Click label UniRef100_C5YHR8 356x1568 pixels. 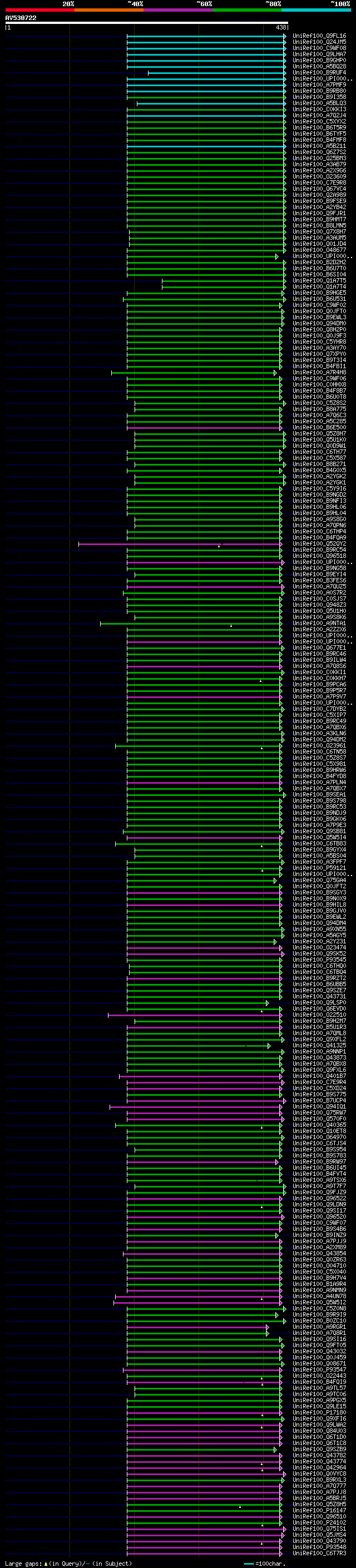[319, 342]
